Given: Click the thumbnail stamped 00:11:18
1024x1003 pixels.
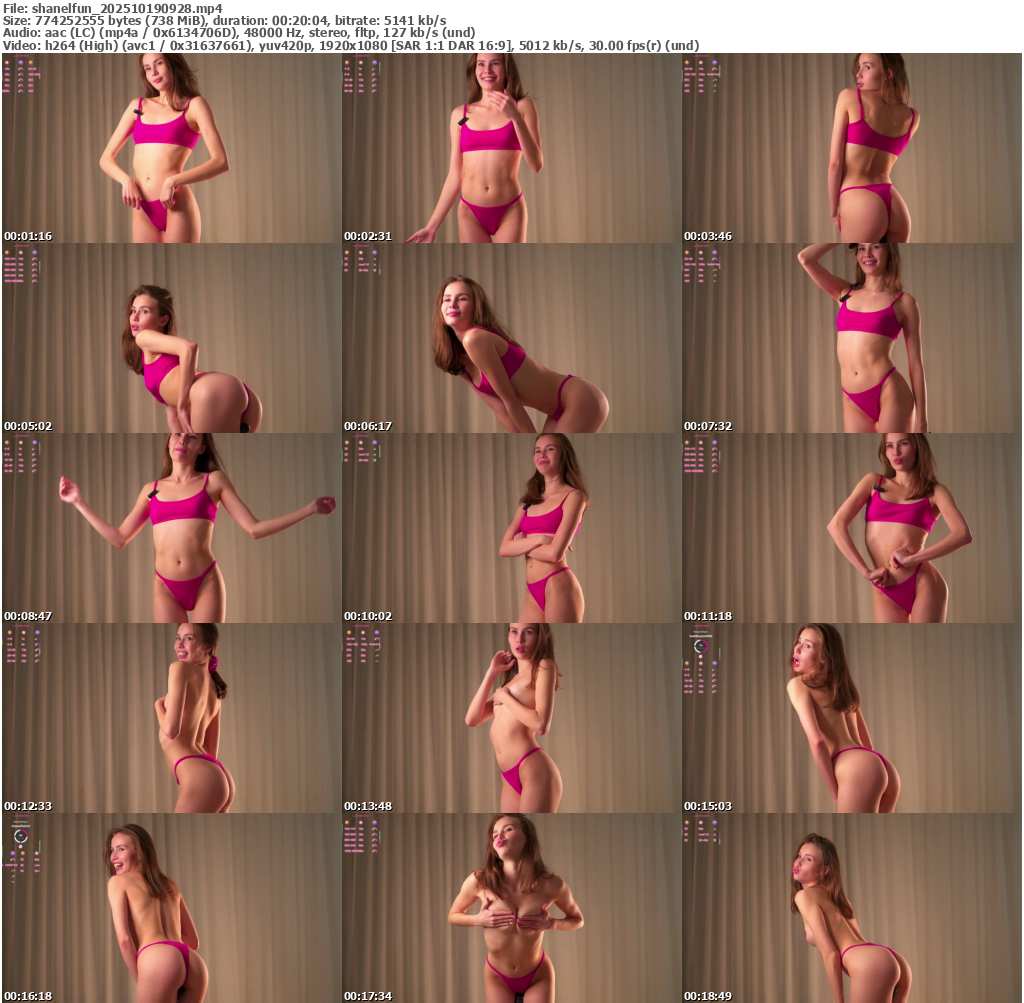Looking at the screenshot, I should tap(851, 528).
